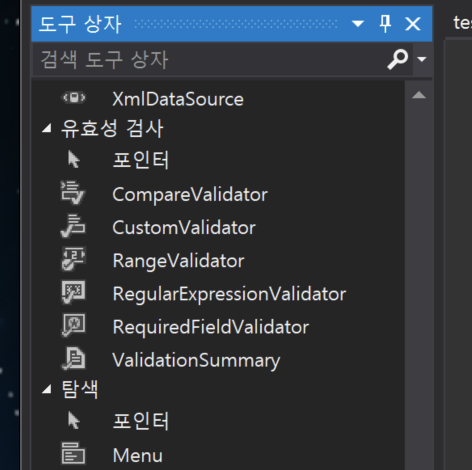Click the magnifier search button

398,59
